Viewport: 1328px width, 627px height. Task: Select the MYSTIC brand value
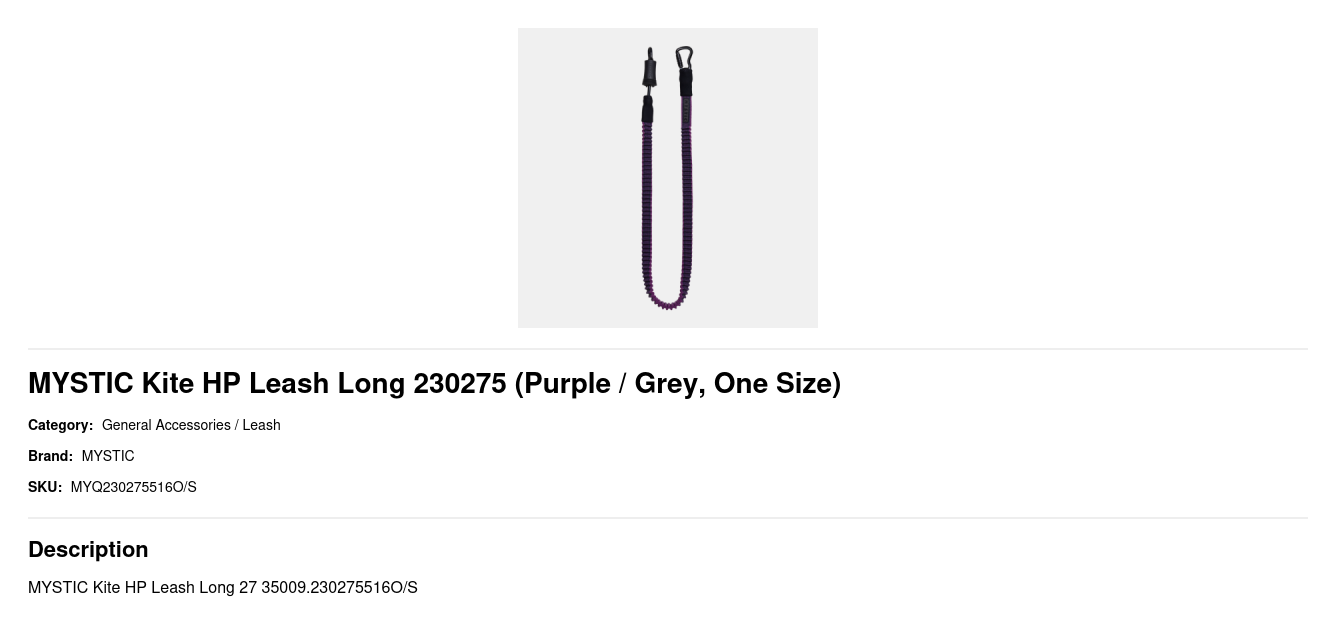[x=108, y=456]
